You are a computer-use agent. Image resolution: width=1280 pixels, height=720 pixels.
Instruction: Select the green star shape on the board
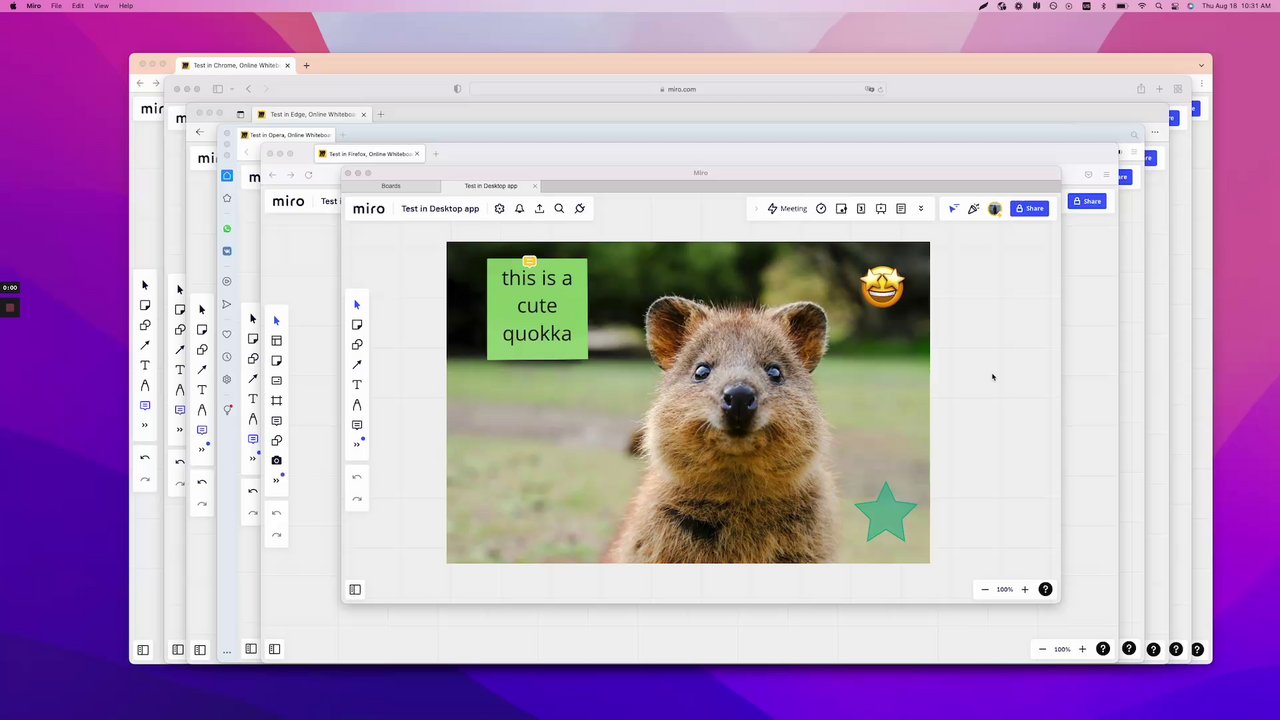click(886, 512)
